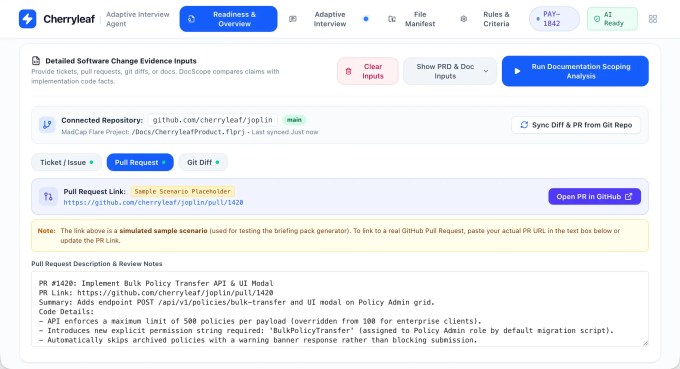The width and height of the screenshot is (680, 369).
Task: Select the Pull Request tab
Action: click(140, 162)
